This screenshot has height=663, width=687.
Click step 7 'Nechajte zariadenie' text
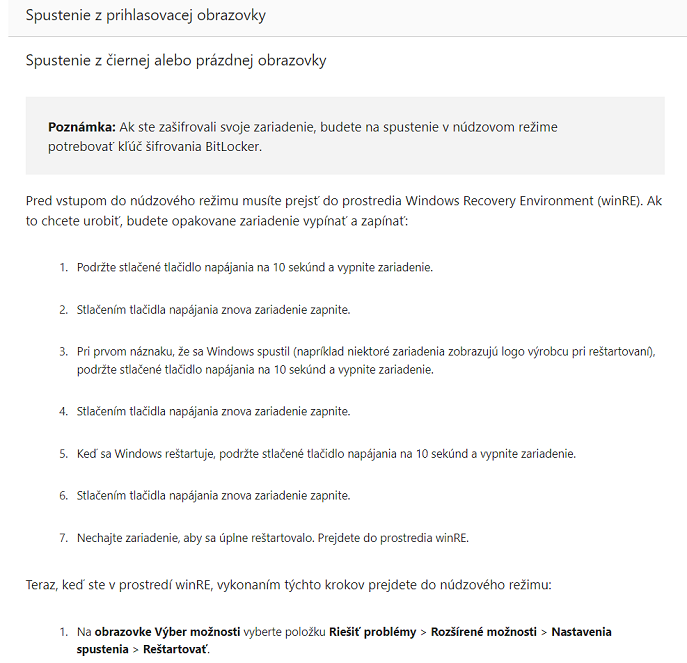[x=273, y=538]
